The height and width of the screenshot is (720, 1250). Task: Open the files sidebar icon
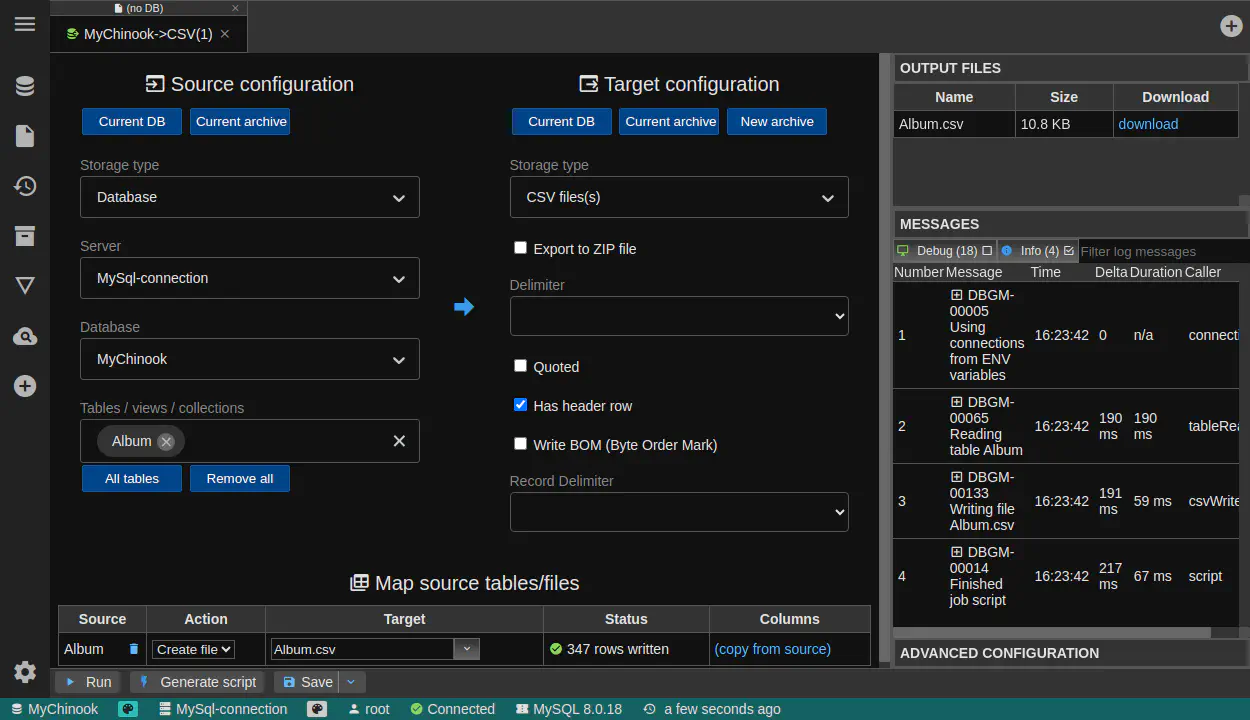(25, 136)
